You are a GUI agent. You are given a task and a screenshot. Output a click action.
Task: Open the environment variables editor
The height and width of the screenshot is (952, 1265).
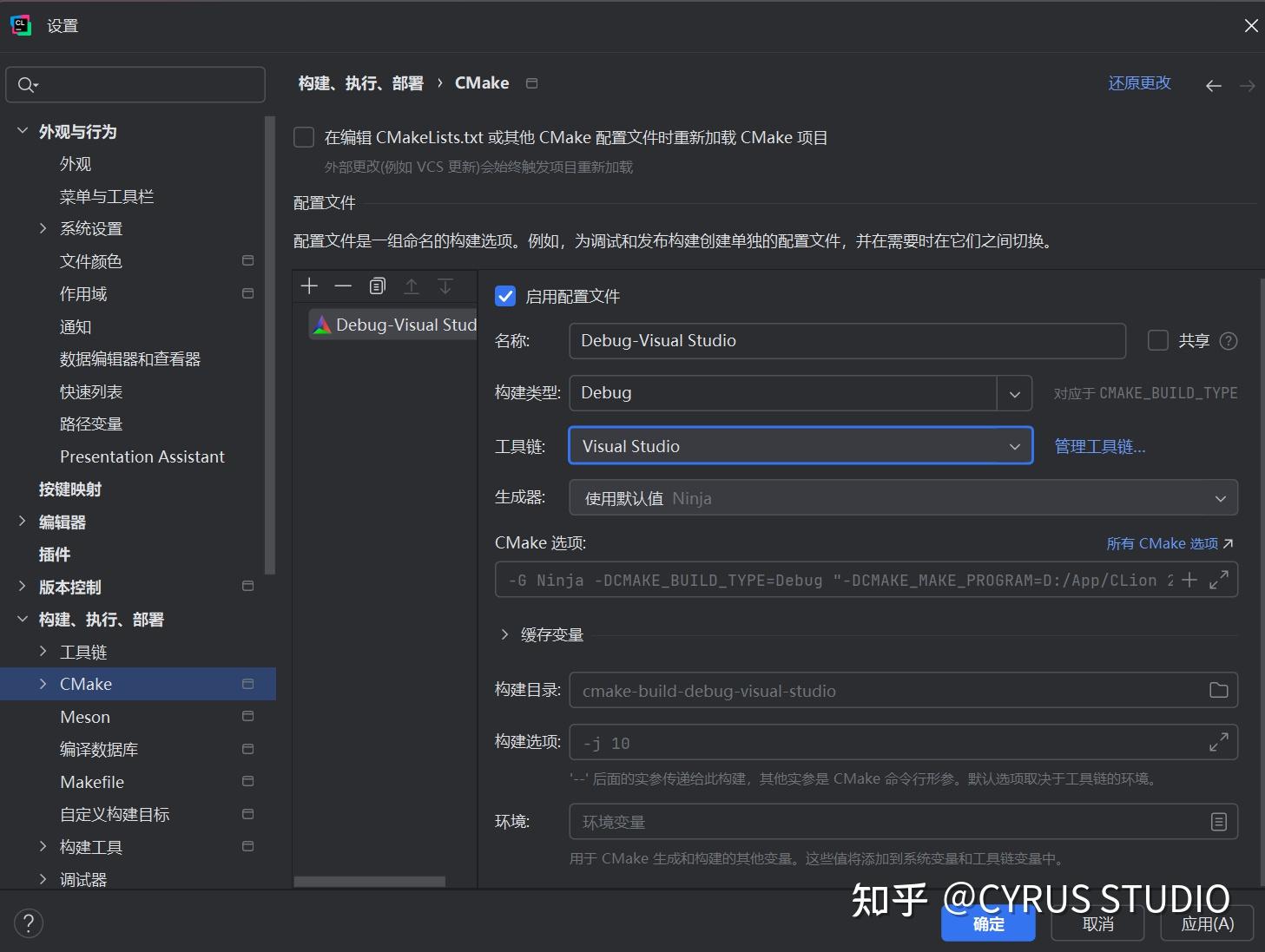point(1220,821)
